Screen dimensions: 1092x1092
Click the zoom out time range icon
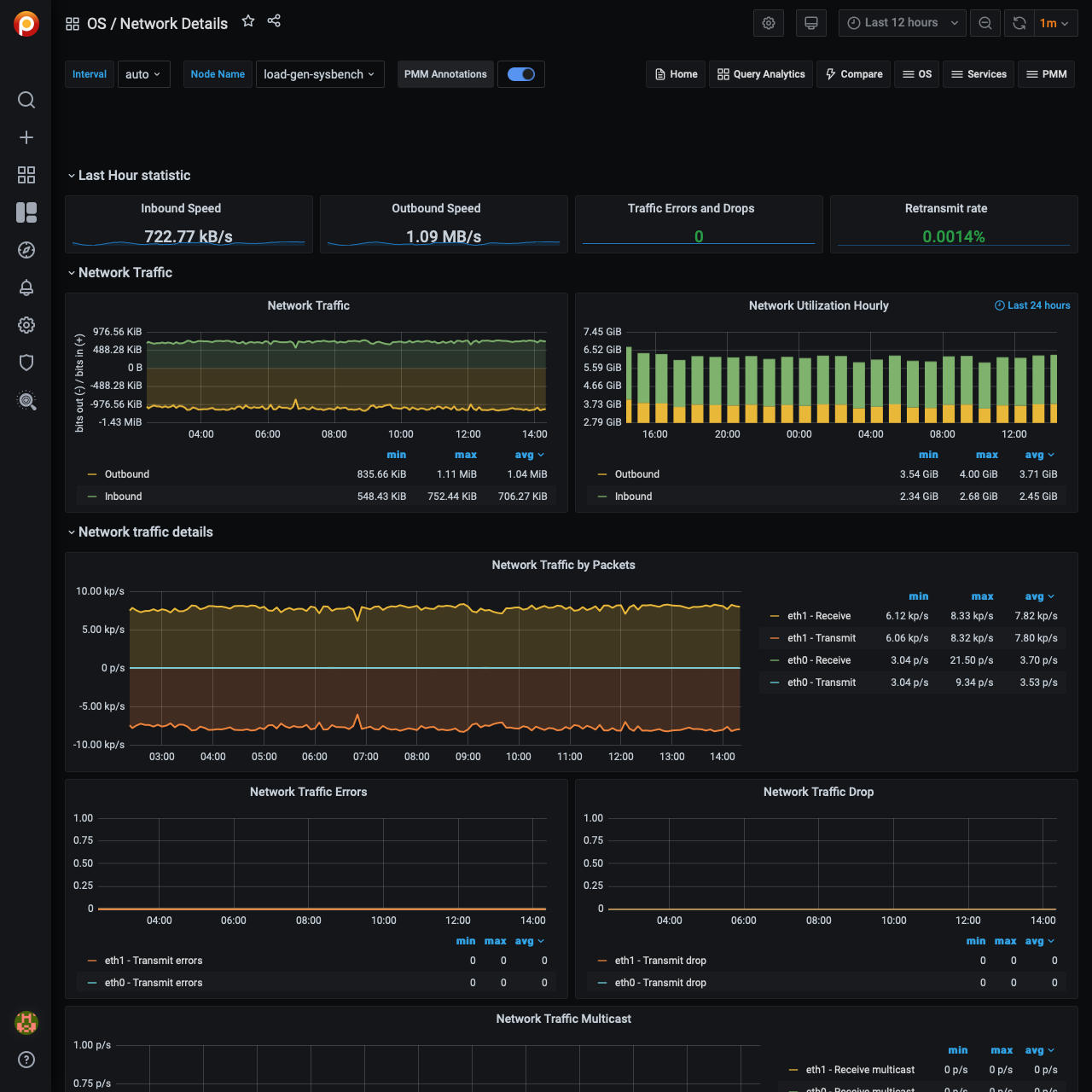[985, 23]
